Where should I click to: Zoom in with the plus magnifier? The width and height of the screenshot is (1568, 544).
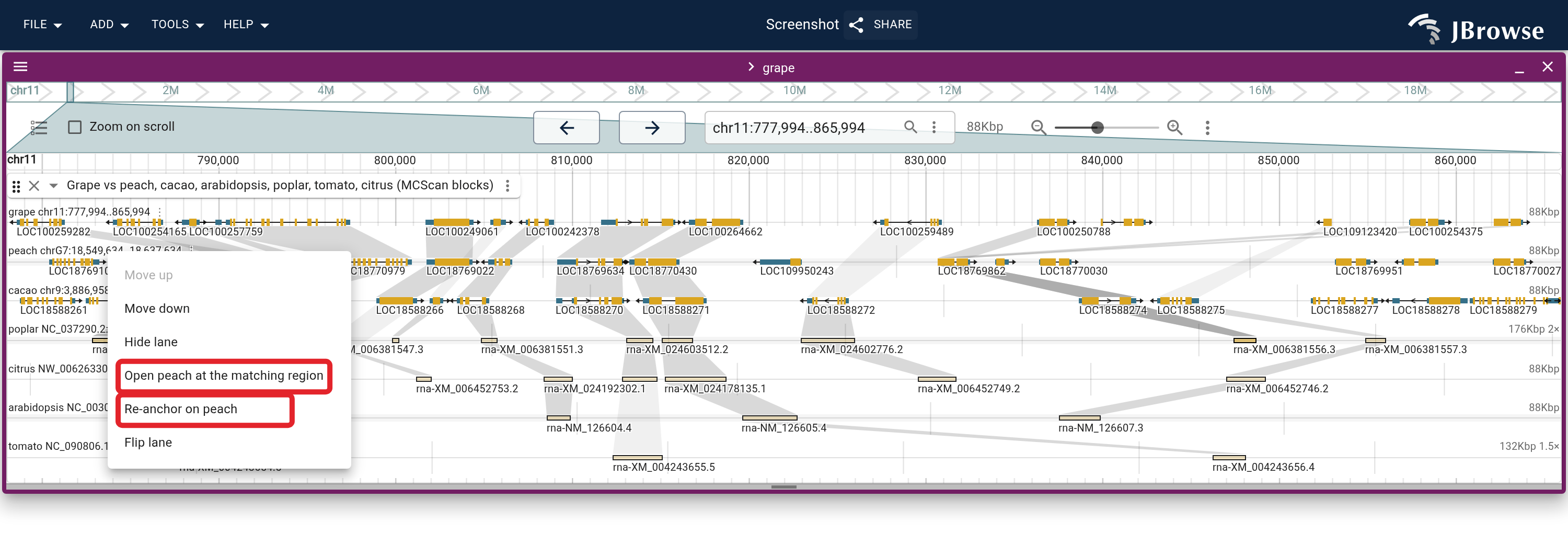pyautogui.click(x=1174, y=127)
